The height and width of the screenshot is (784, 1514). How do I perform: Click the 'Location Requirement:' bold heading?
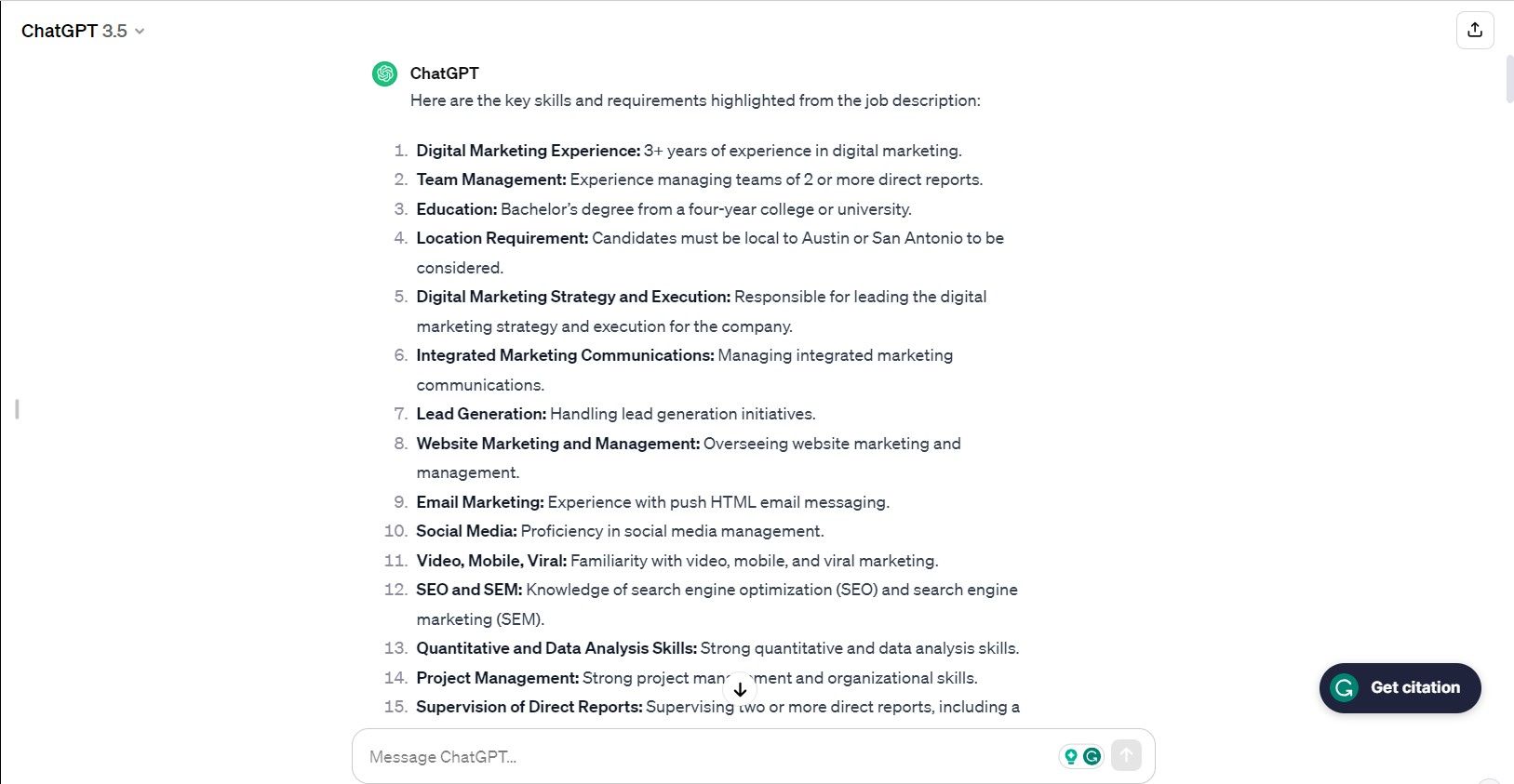click(502, 238)
